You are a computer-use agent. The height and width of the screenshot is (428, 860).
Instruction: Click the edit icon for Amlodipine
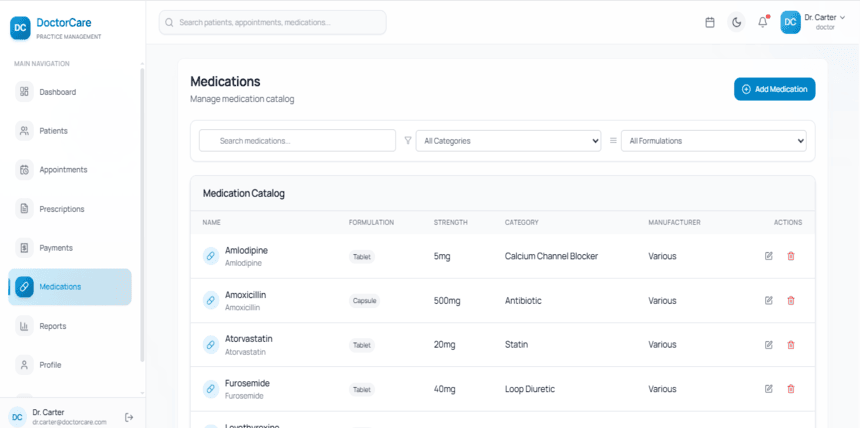(x=769, y=256)
